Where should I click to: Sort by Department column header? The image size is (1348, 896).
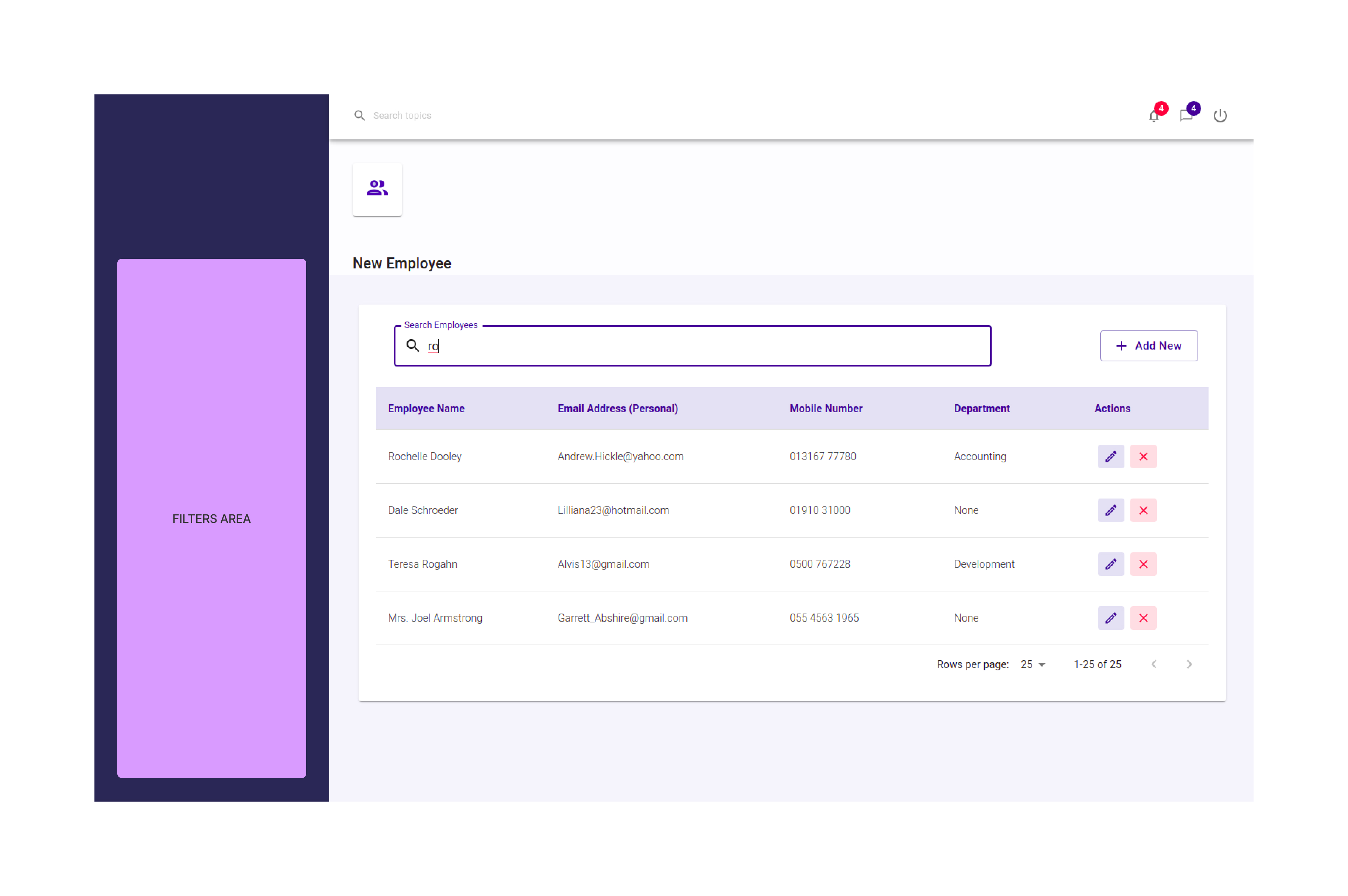pos(981,409)
